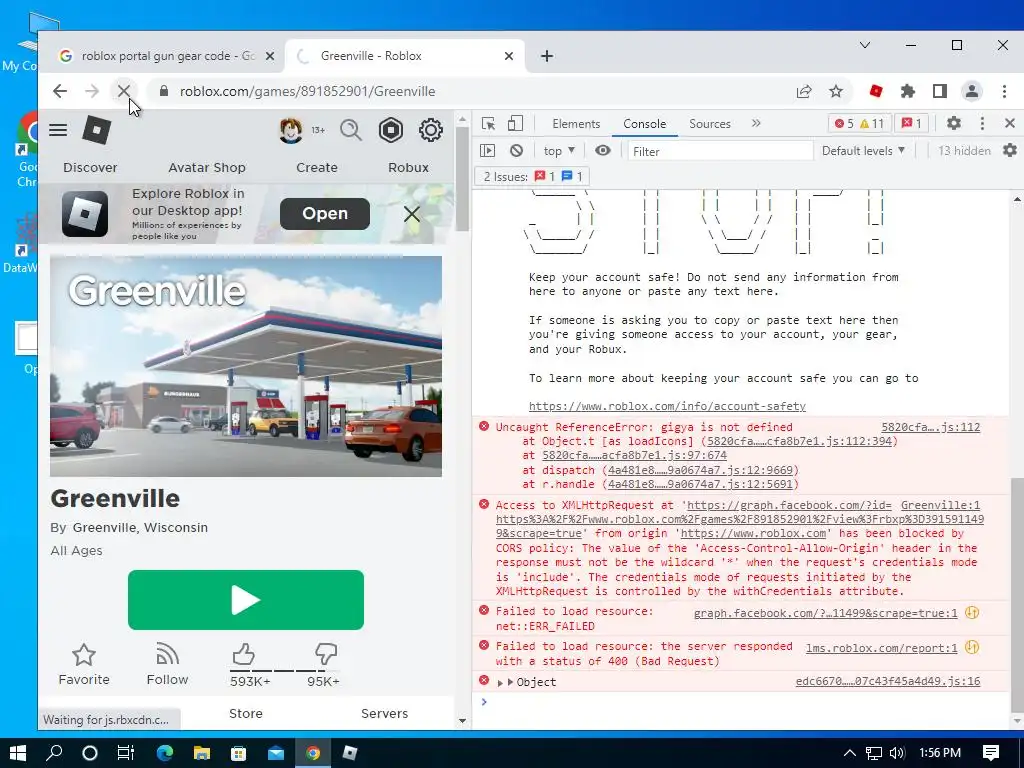Open top JavaScript context dropdown
Viewport: 1024px width, 768px height.
click(x=559, y=151)
